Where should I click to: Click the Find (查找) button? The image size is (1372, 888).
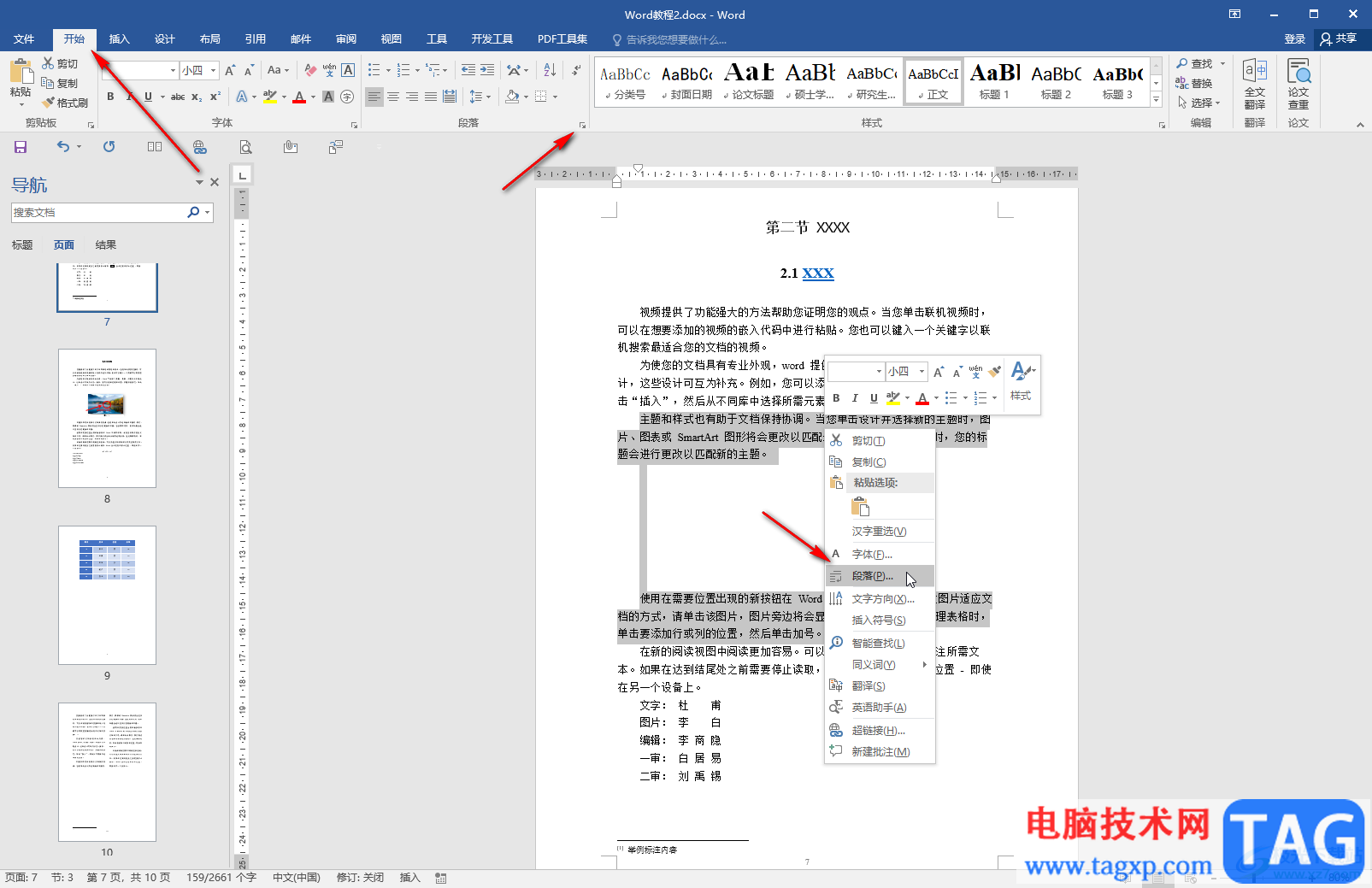[x=1195, y=63]
